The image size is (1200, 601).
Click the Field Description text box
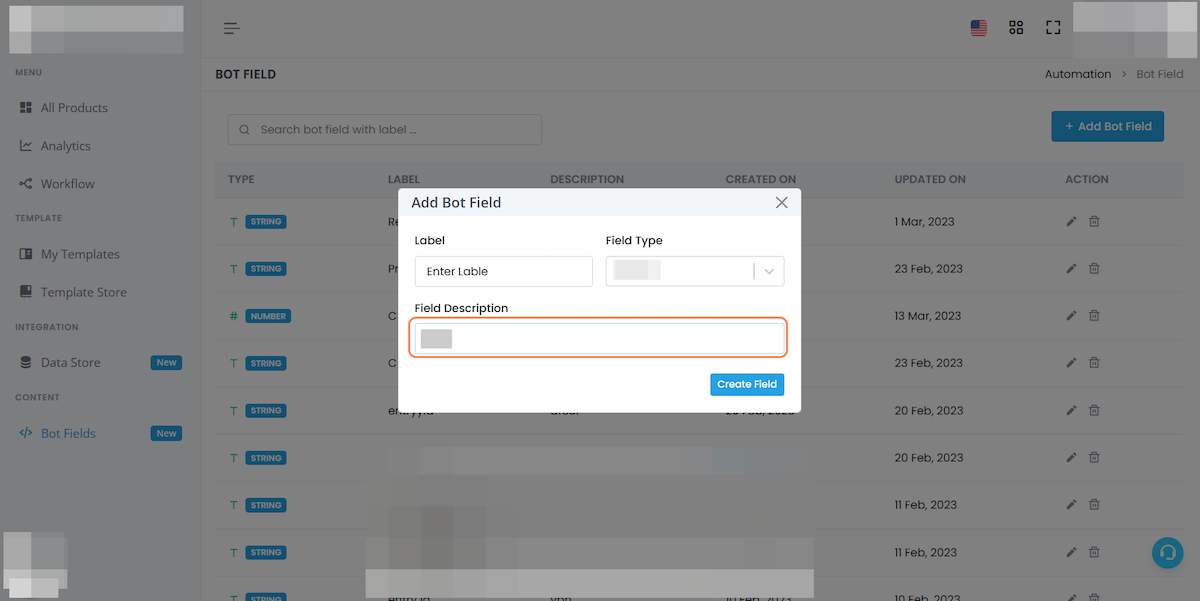(x=599, y=338)
